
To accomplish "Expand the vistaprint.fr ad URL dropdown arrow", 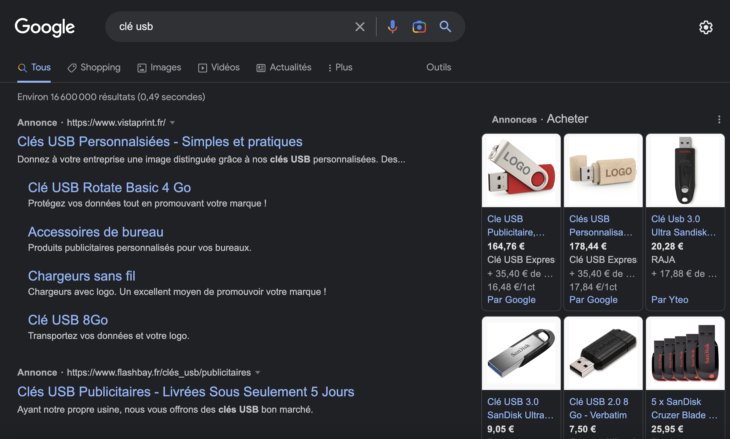I will coord(173,123).
